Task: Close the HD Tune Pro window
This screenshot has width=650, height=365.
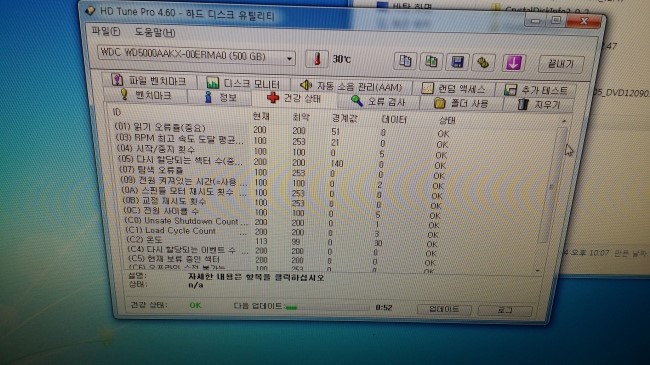Action: point(584,21)
